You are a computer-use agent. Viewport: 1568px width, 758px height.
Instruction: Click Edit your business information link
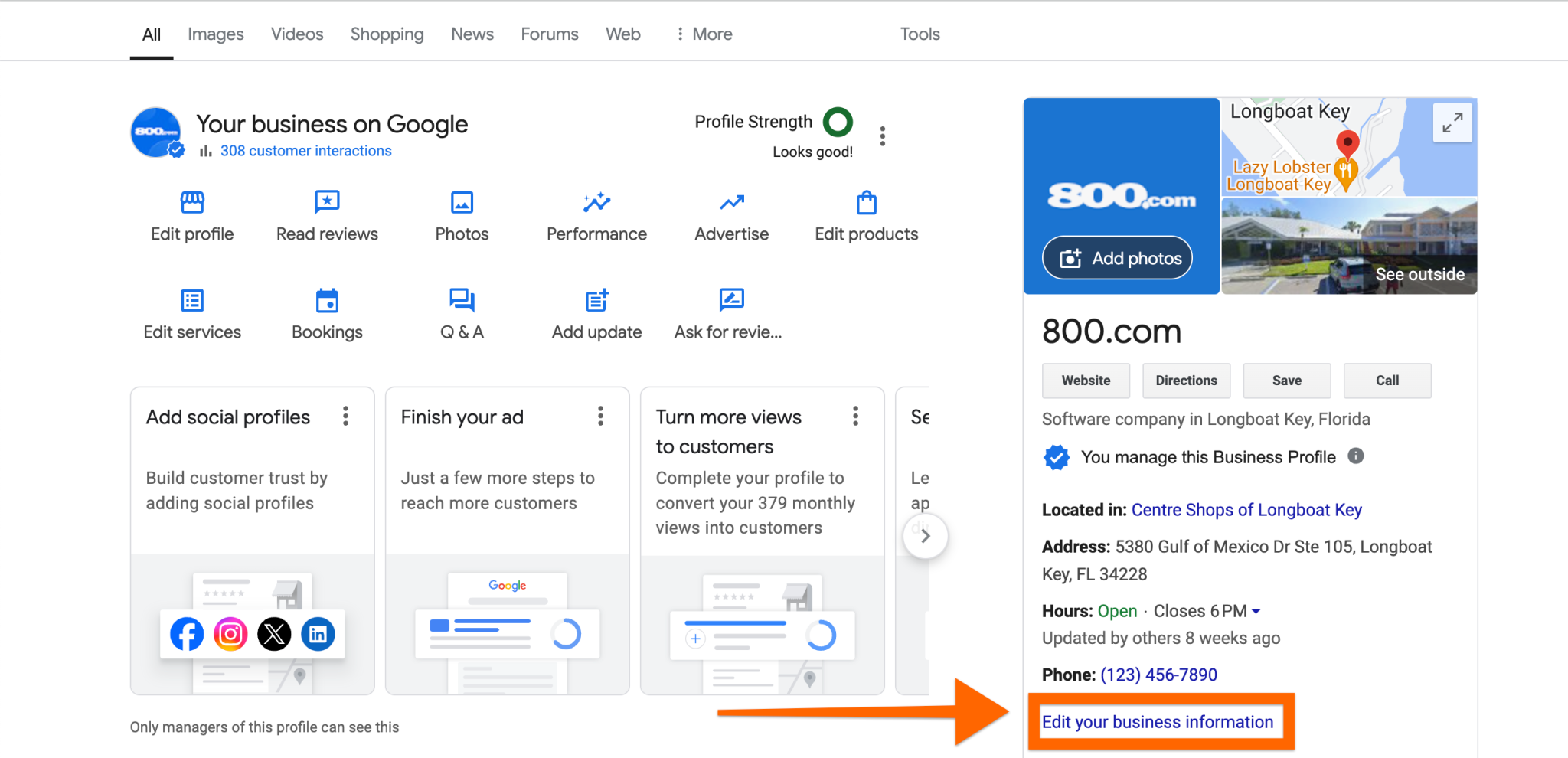pyautogui.click(x=1158, y=722)
